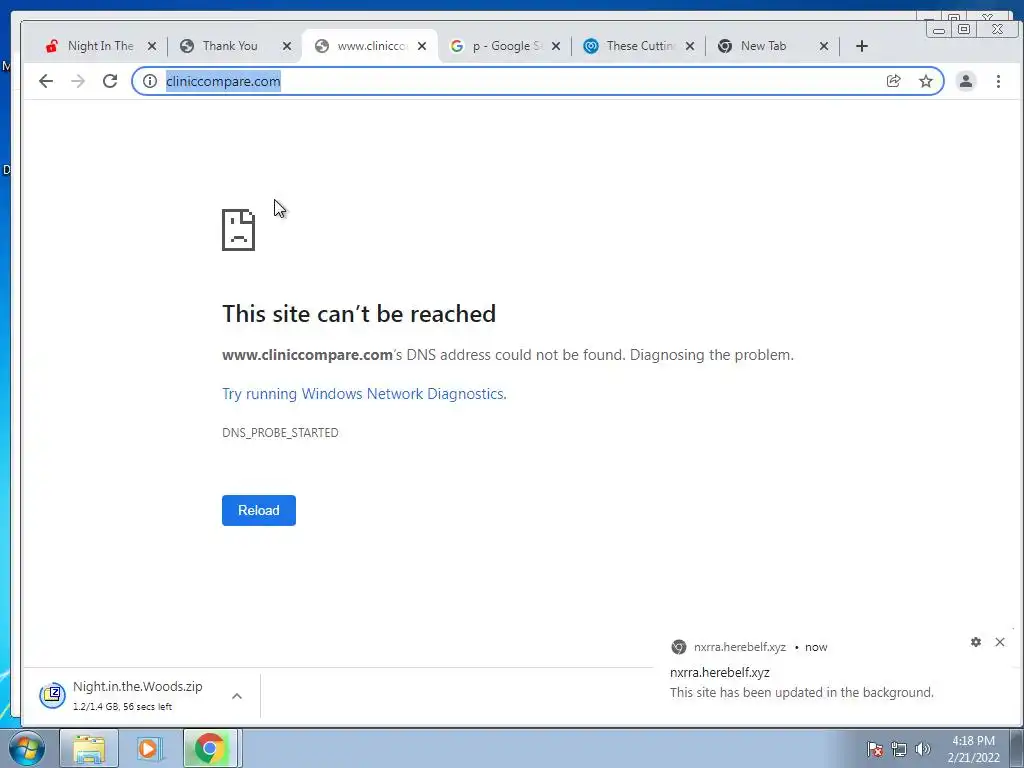This screenshot has width=1024, height=768.
Task: Switch to New Tab tab
Action: [773, 46]
